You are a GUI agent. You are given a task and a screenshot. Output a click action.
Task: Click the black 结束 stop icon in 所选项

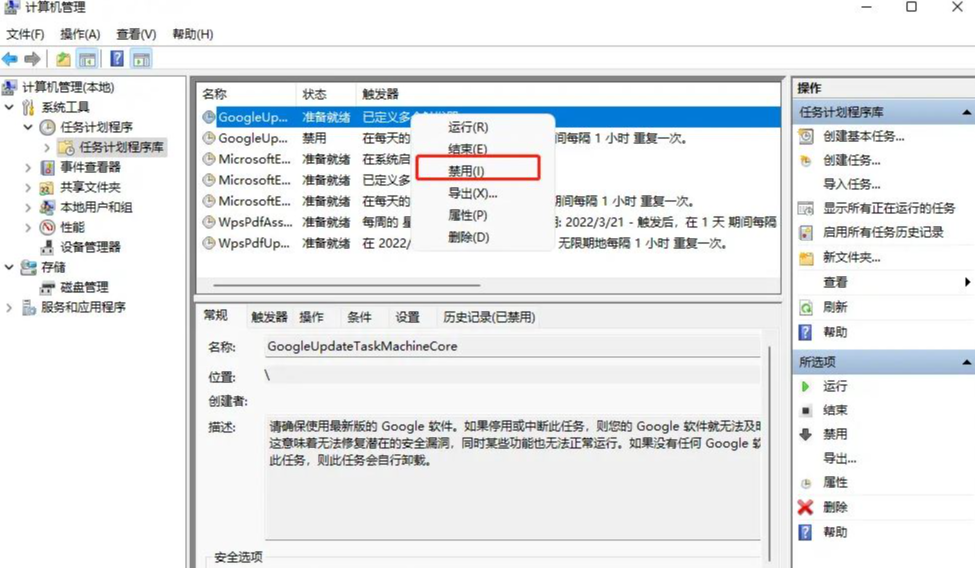806,411
